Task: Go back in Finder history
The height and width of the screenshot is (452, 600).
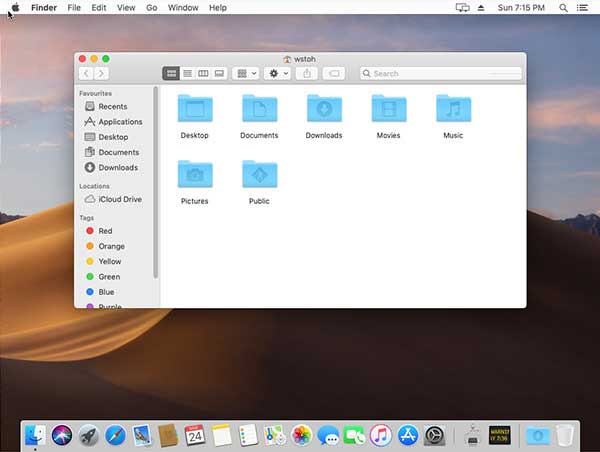Action: point(86,73)
